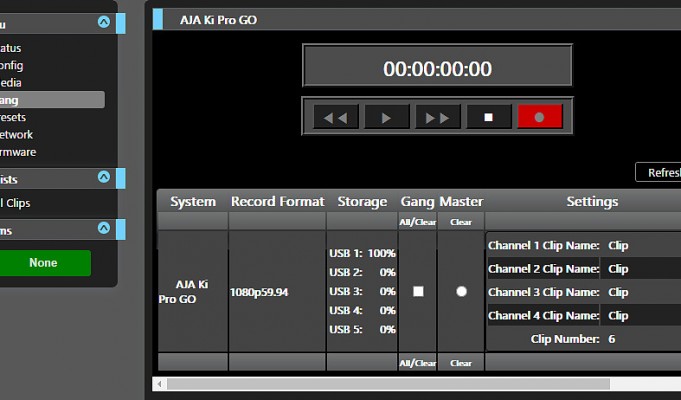Click the Refresh button

point(658,172)
